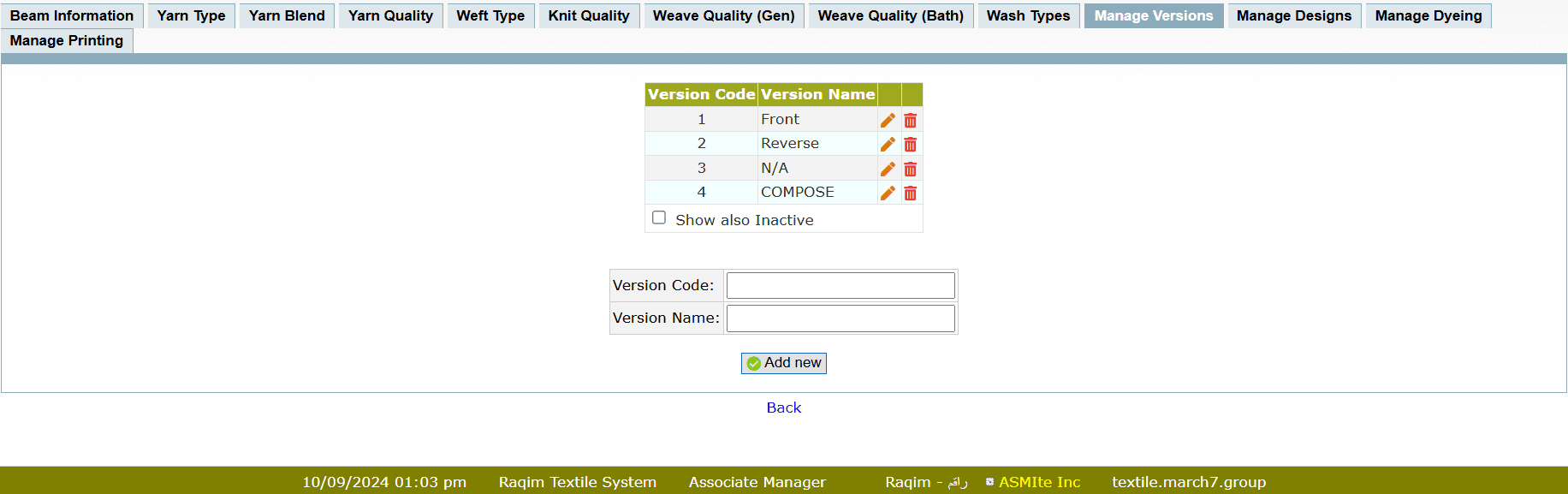This screenshot has height=494, width=1568.
Task: Go to Manage Designs tab
Action: click(x=1293, y=15)
